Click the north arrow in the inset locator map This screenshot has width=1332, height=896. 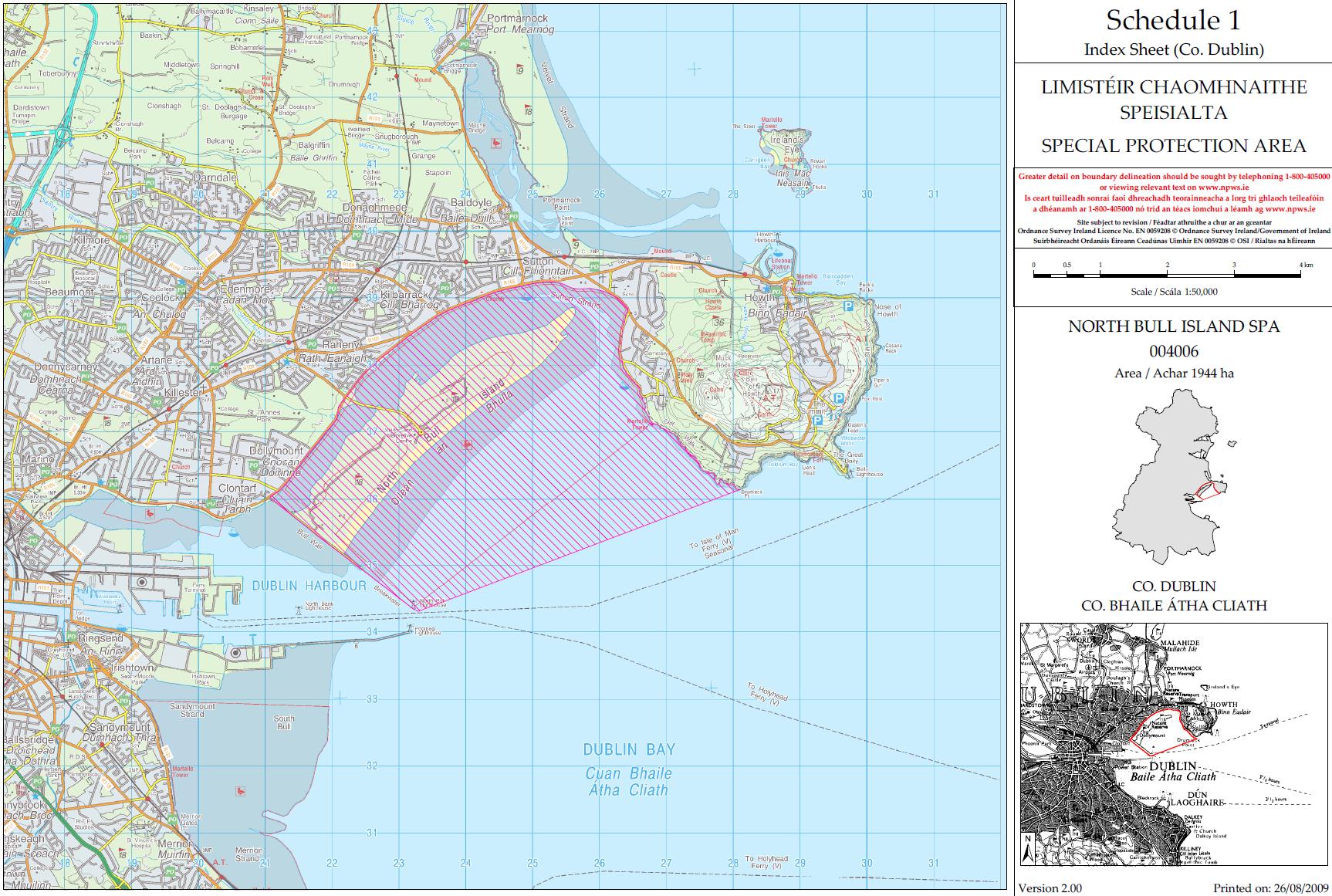click(x=1027, y=850)
